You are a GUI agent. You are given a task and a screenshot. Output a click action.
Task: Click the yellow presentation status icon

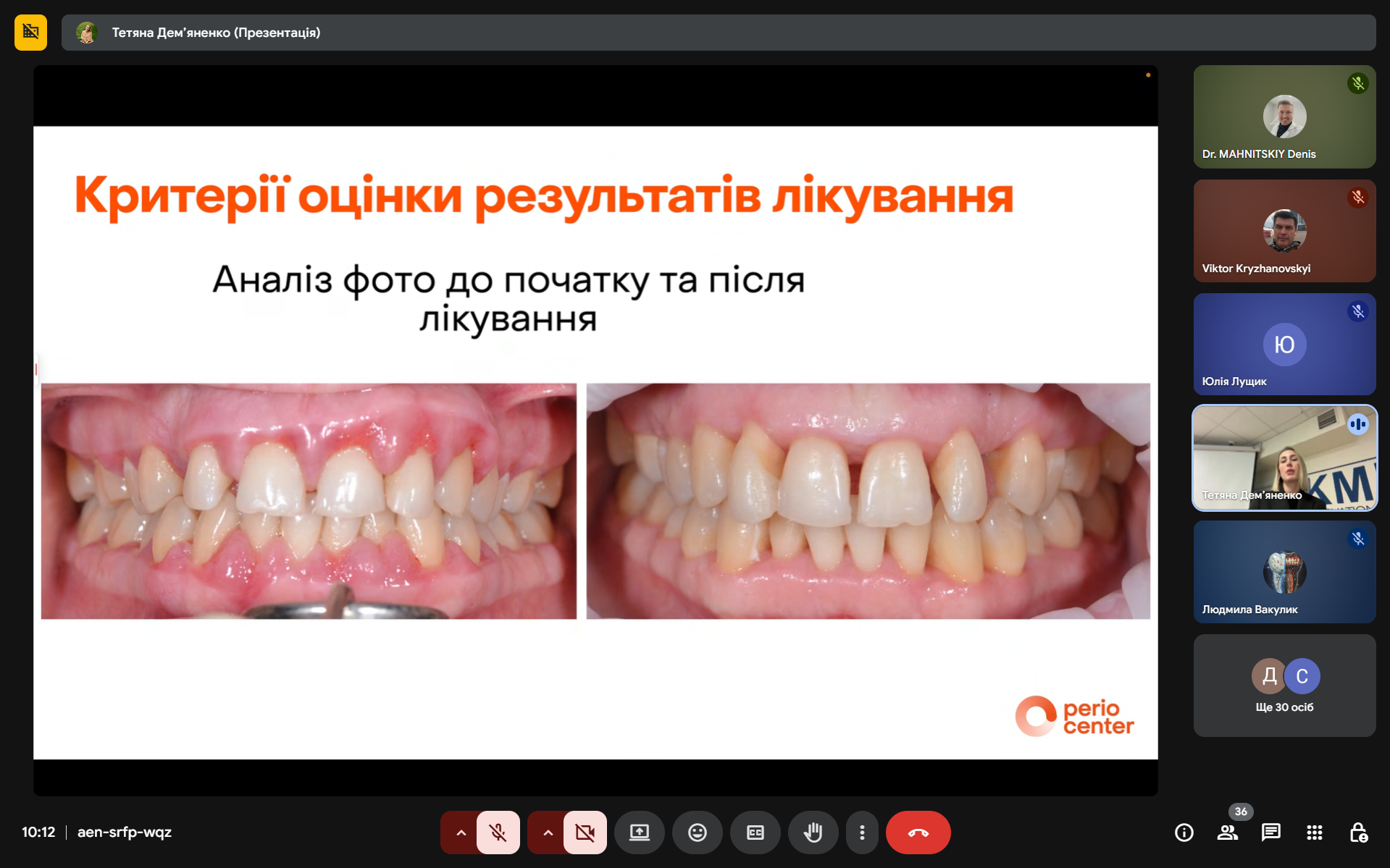point(30,32)
